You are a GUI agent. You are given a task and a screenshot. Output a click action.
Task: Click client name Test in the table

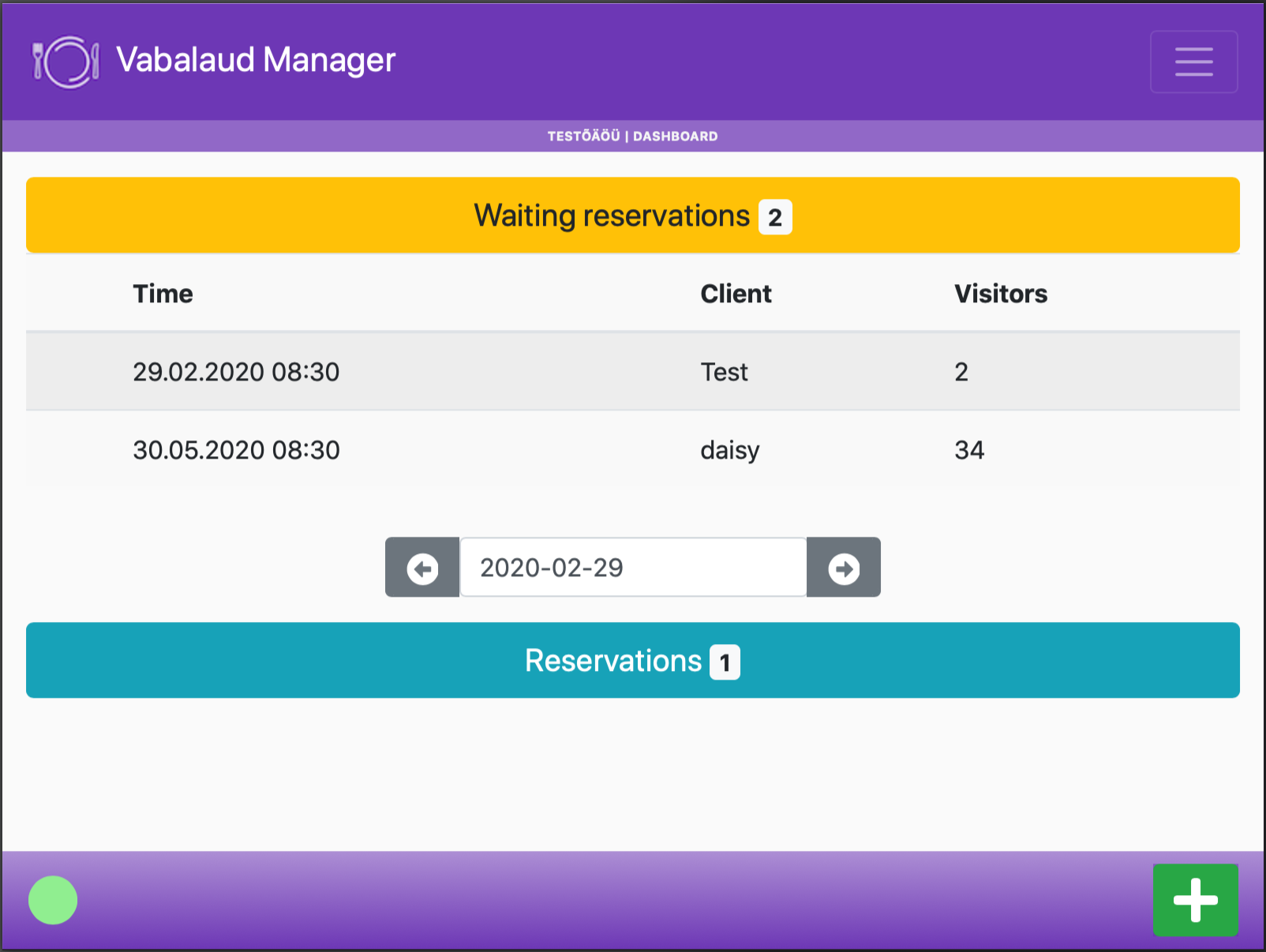[x=724, y=372]
